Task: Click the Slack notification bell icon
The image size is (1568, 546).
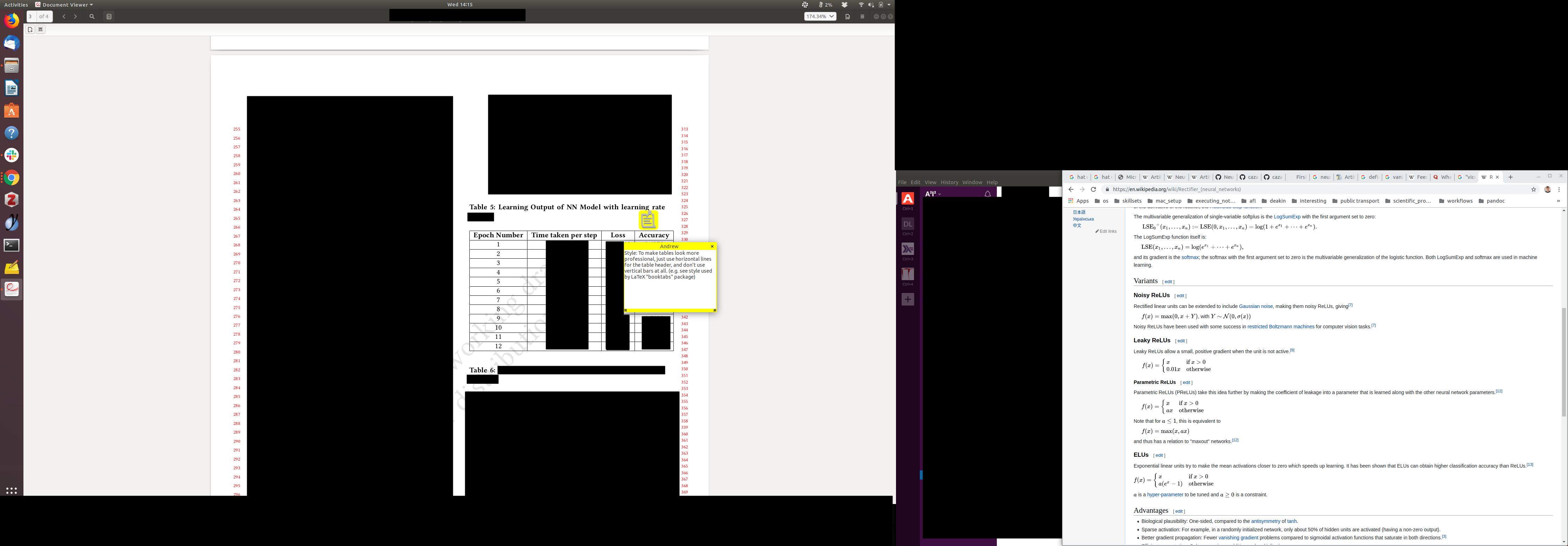Action: tap(988, 194)
